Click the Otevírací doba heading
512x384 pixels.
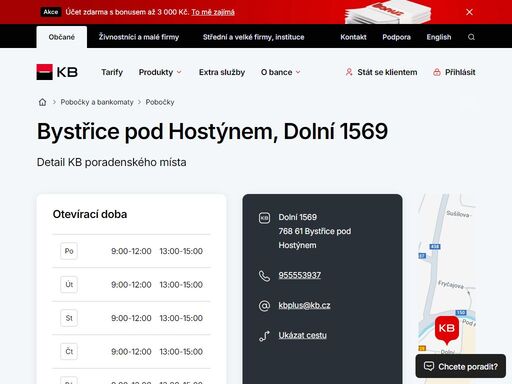pyautogui.click(x=90, y=214)
